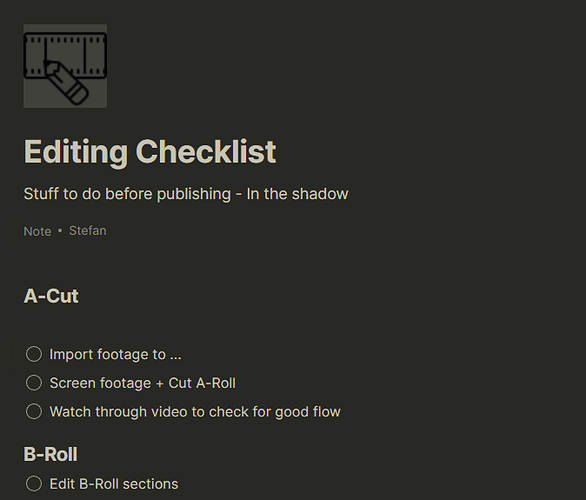Click the Editing Checklist page title
This screenshot has height=500, width=586.
[x=150, y=152]
